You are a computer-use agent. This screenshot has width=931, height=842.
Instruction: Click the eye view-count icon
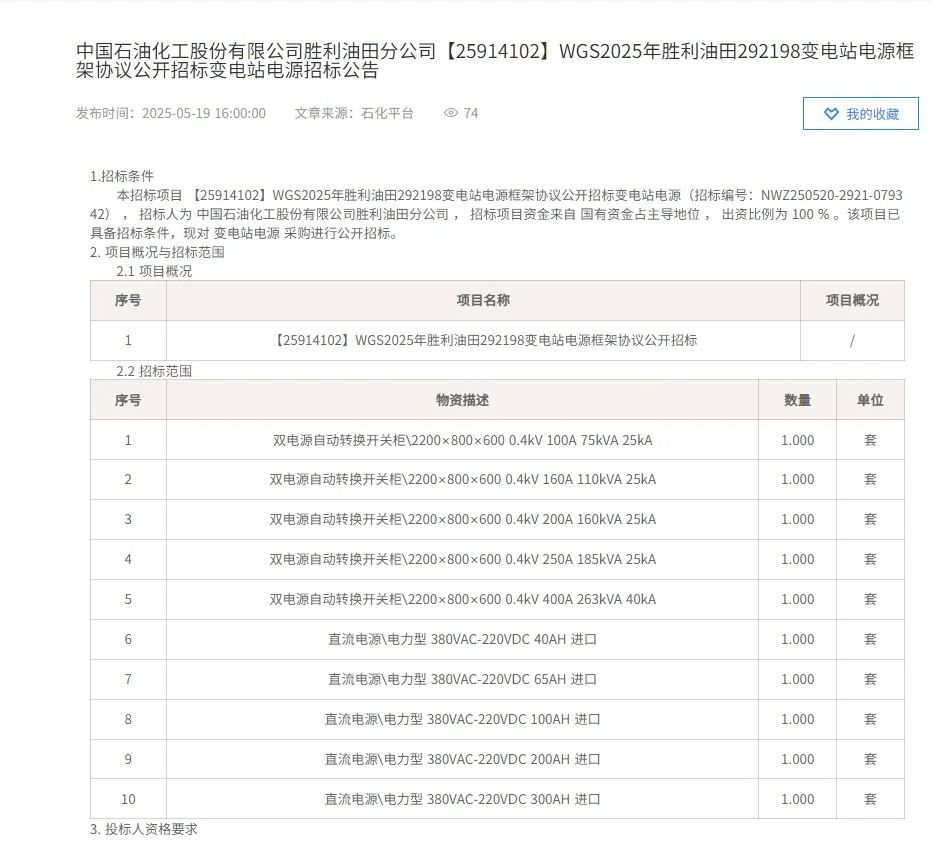pyautogui.click(x=451, y=113)
